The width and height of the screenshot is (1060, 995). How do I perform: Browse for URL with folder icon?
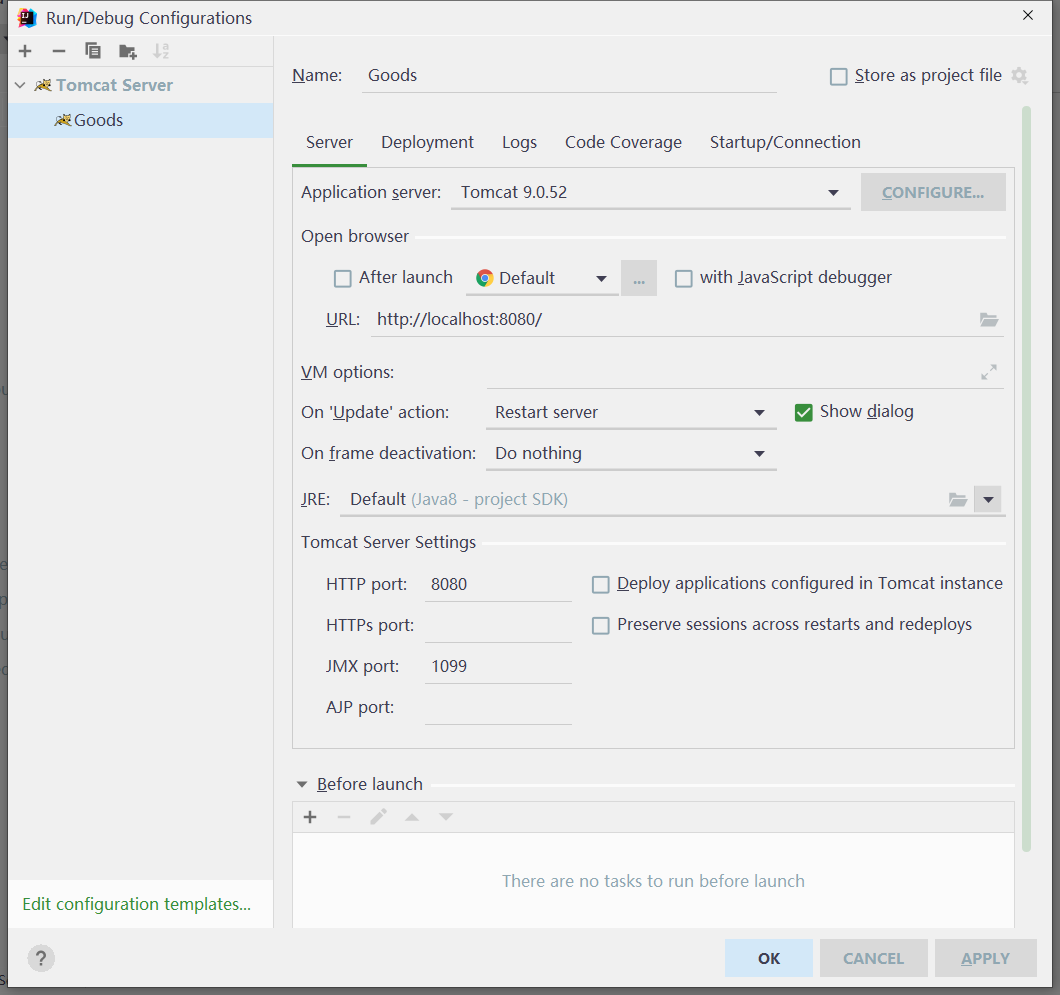[989, 320]
